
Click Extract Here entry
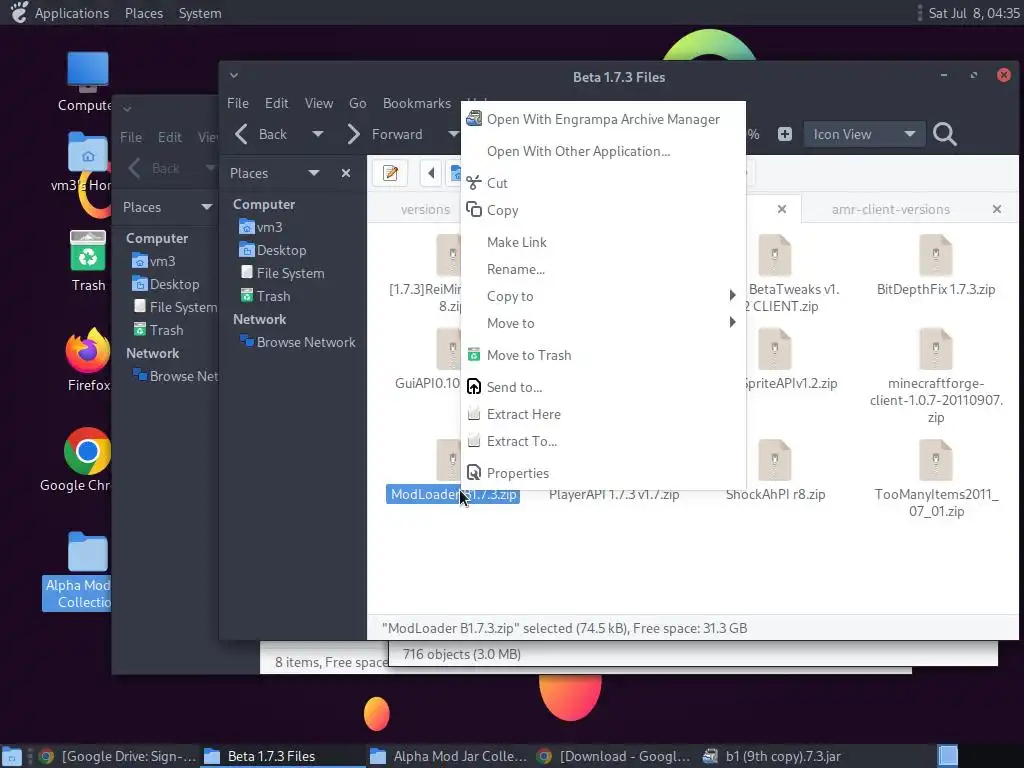click(603, 414)
